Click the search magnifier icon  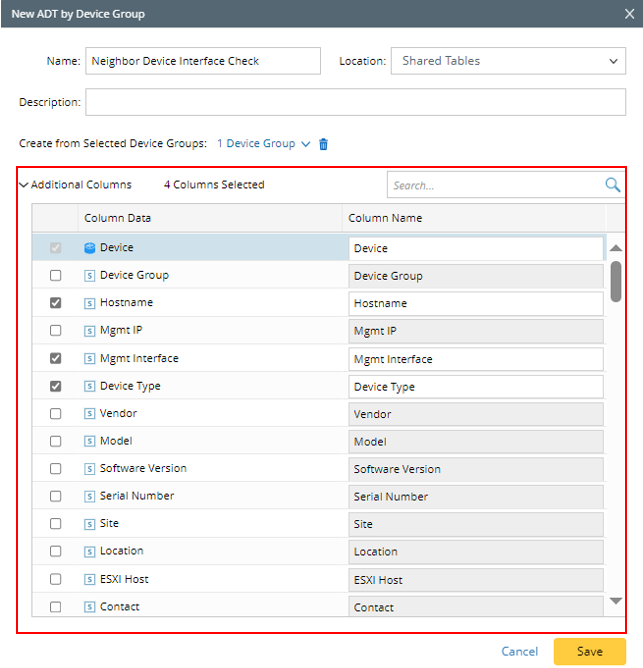pos(612,185)
